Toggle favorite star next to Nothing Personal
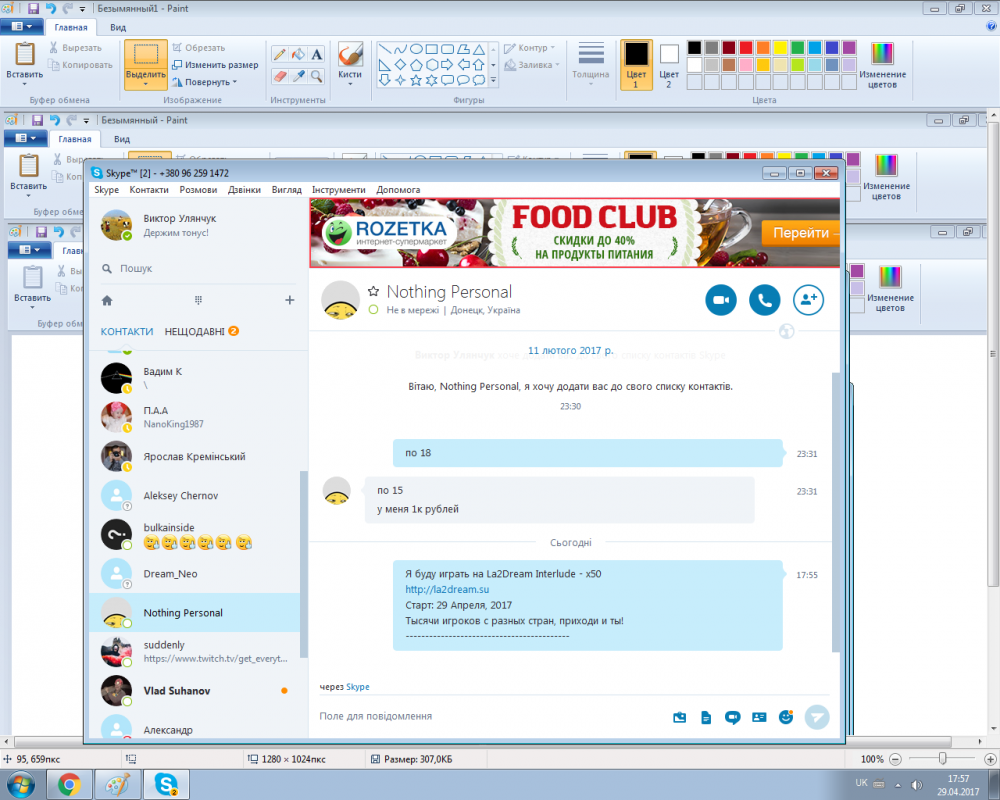1000x800 pixels. tap(374, 292)
